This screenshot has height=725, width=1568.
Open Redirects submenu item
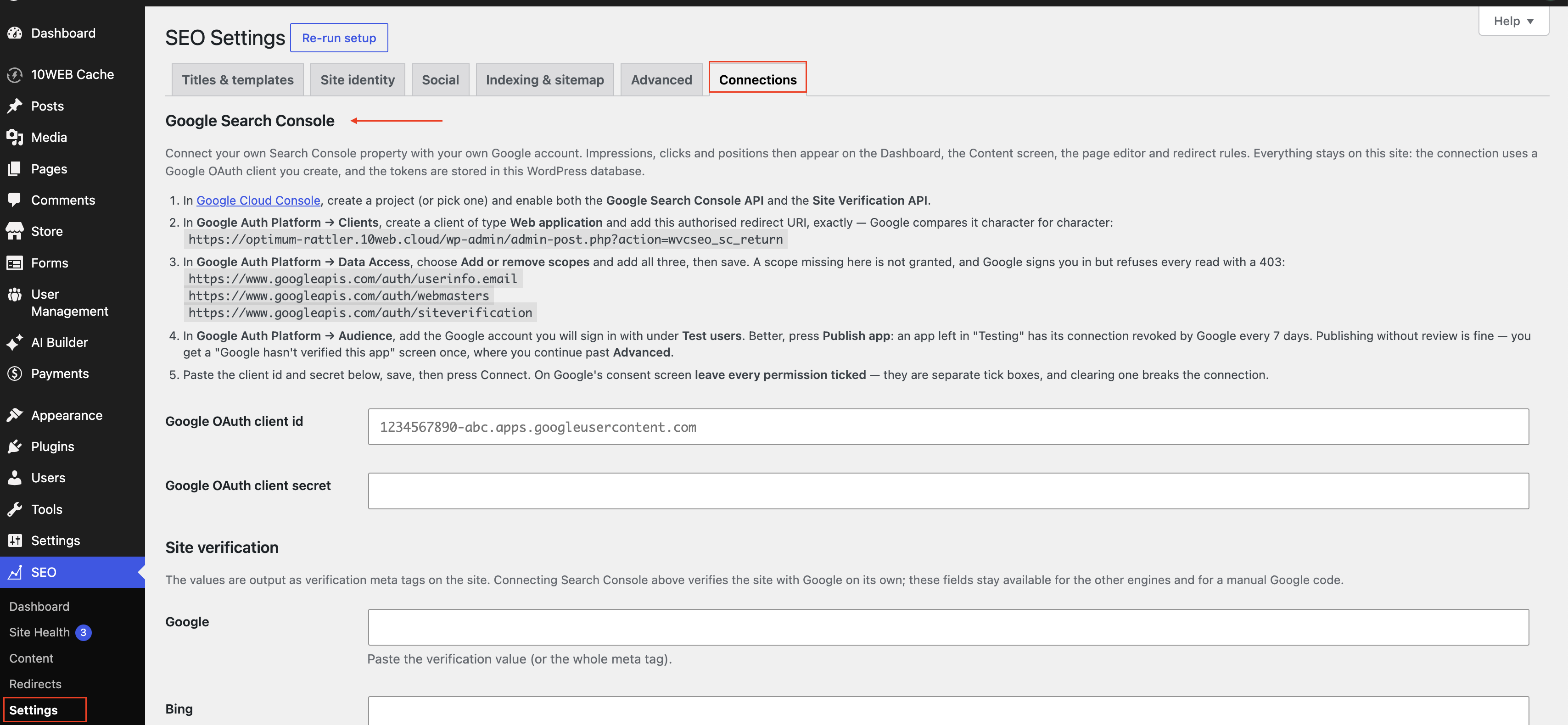click(35, 684)
